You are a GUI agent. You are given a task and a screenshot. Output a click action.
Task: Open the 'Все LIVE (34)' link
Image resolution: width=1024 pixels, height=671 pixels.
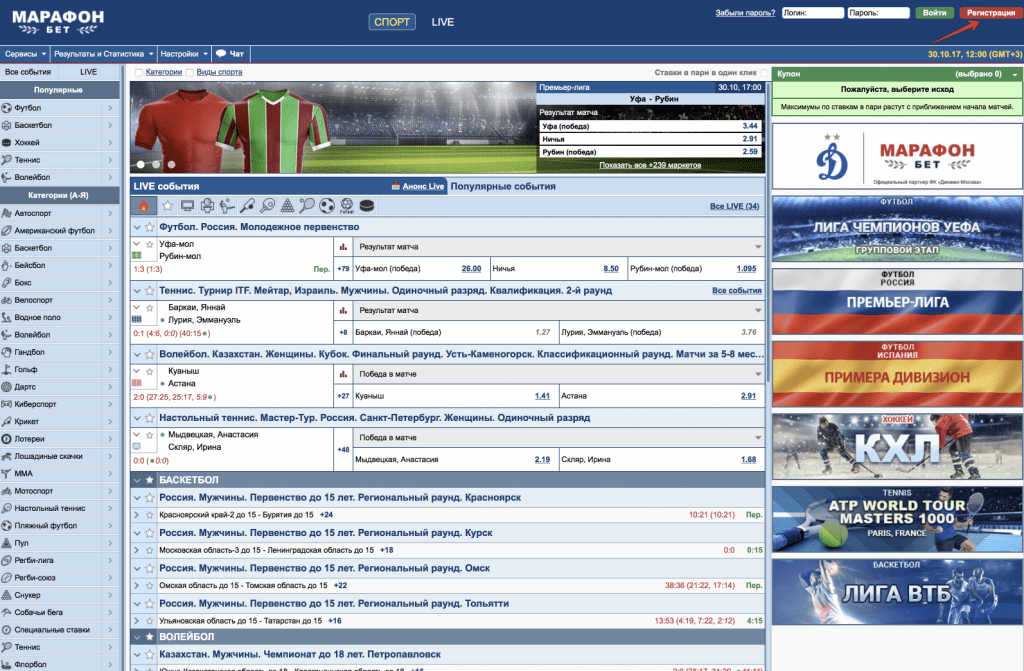point(734,206)
